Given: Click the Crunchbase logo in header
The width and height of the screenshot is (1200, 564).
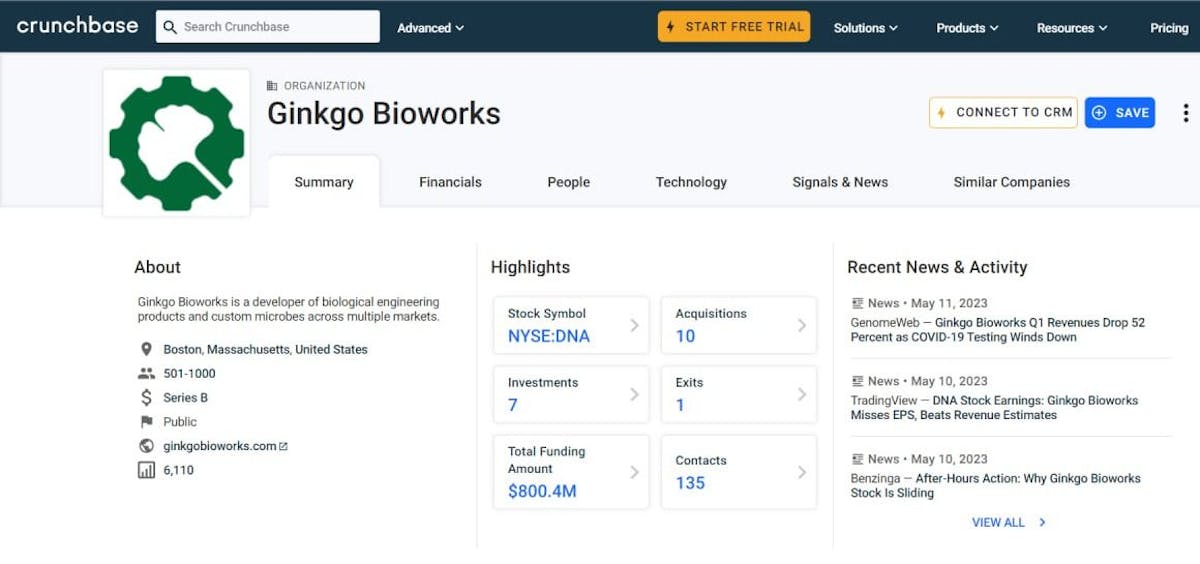Looking at the screenshot, I should pyautogui.click(x=77, y=26).
